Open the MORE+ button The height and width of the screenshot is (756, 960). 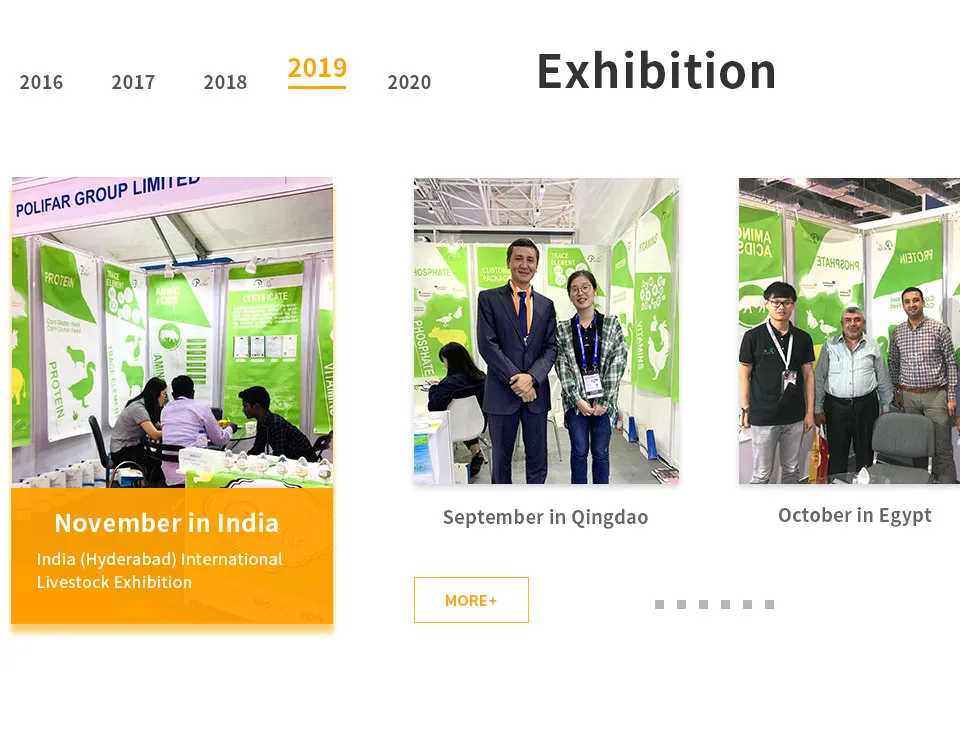pyautogui.click(x=471, y=600)
